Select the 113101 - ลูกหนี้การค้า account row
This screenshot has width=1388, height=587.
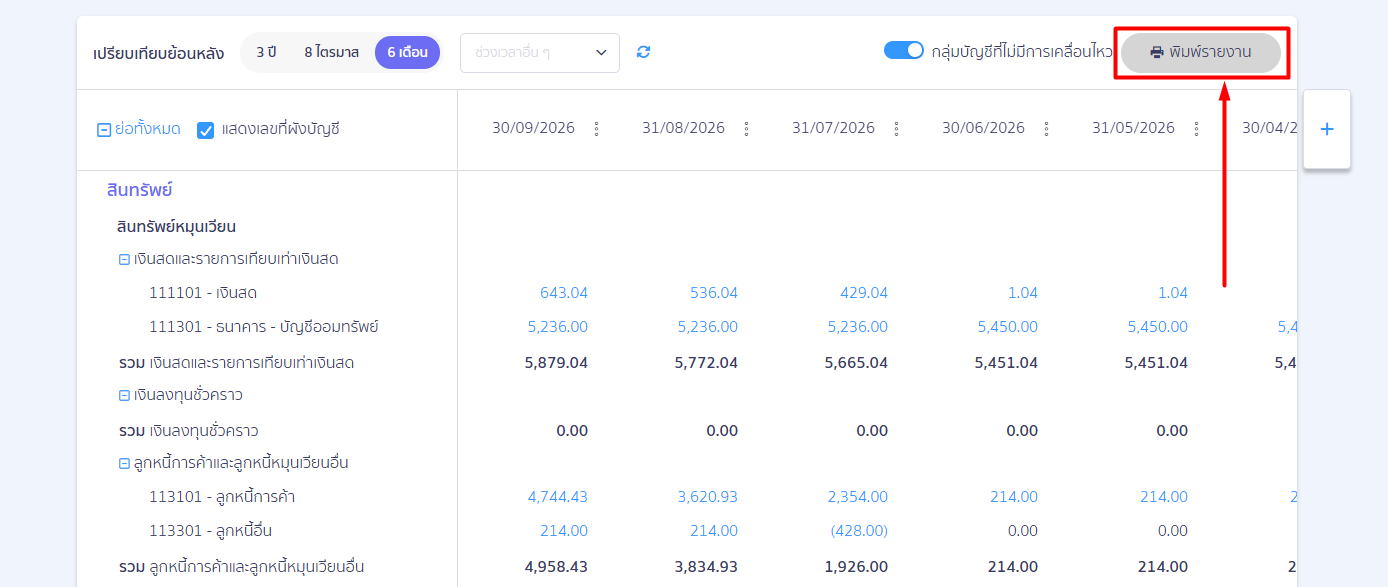[x=222, y=497]
